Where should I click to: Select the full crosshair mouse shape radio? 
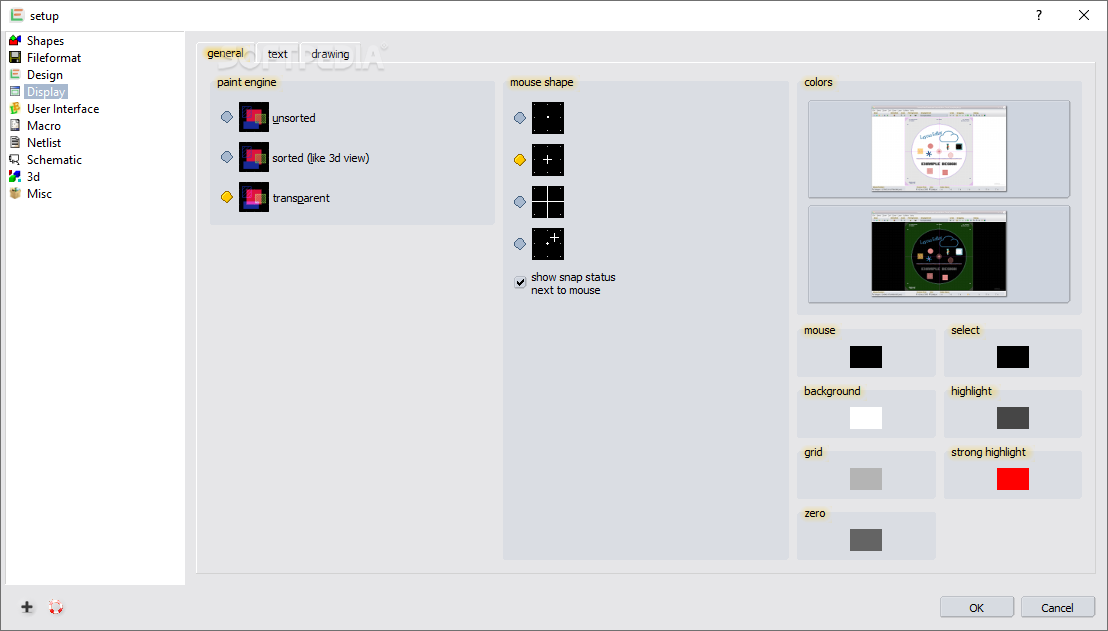coord(520,202)
